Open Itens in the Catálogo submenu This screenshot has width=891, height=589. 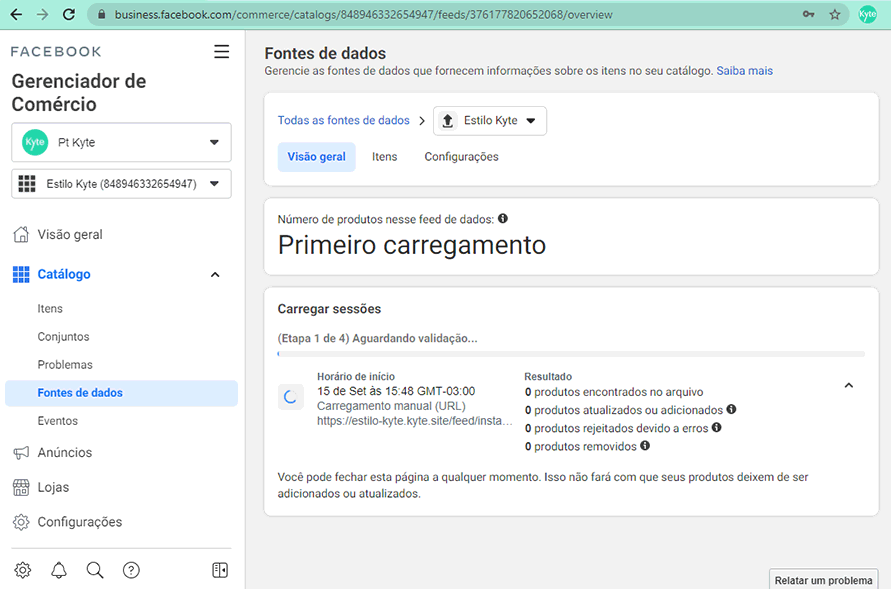coord(50,308)
